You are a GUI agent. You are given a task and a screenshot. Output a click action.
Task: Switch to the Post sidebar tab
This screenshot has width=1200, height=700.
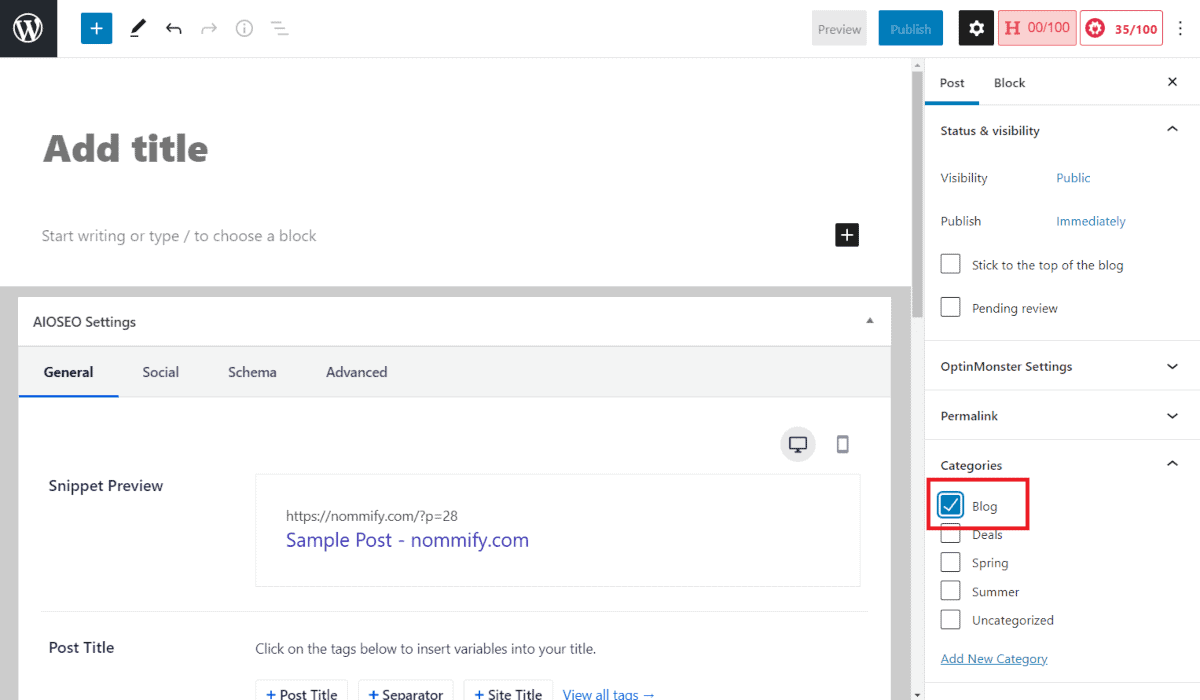[952, 82]
